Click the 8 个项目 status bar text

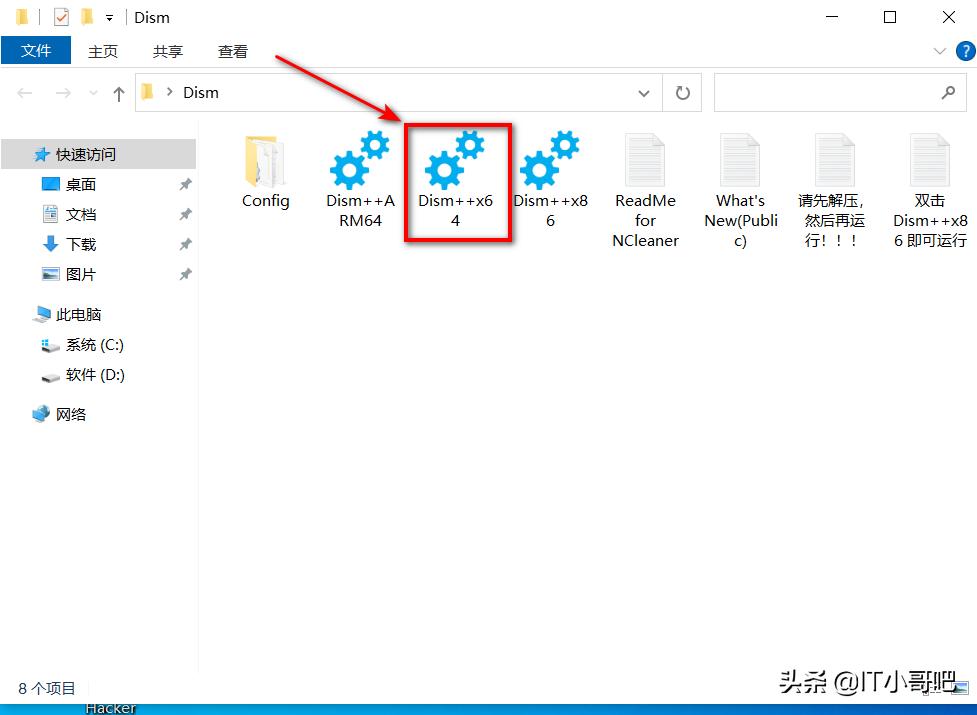click(47, 688)
